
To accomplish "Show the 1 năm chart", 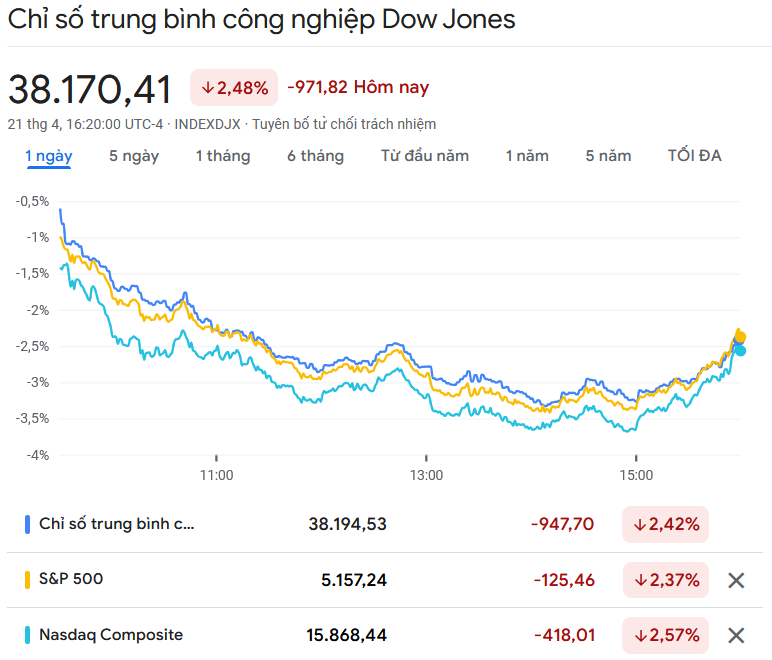I will click(527, 156).
